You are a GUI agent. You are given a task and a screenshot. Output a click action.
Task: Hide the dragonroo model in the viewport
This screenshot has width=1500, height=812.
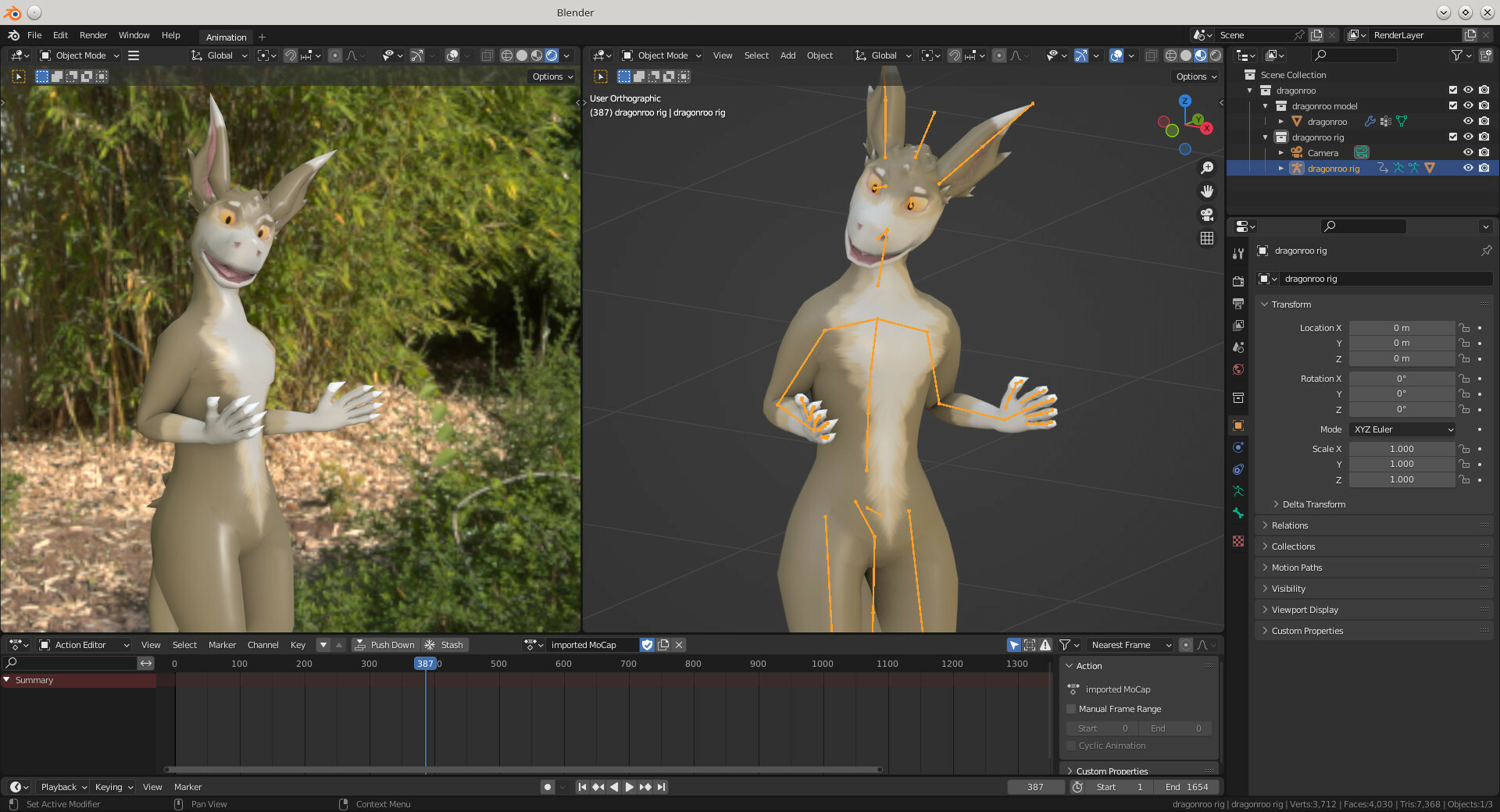[1469, 105]
